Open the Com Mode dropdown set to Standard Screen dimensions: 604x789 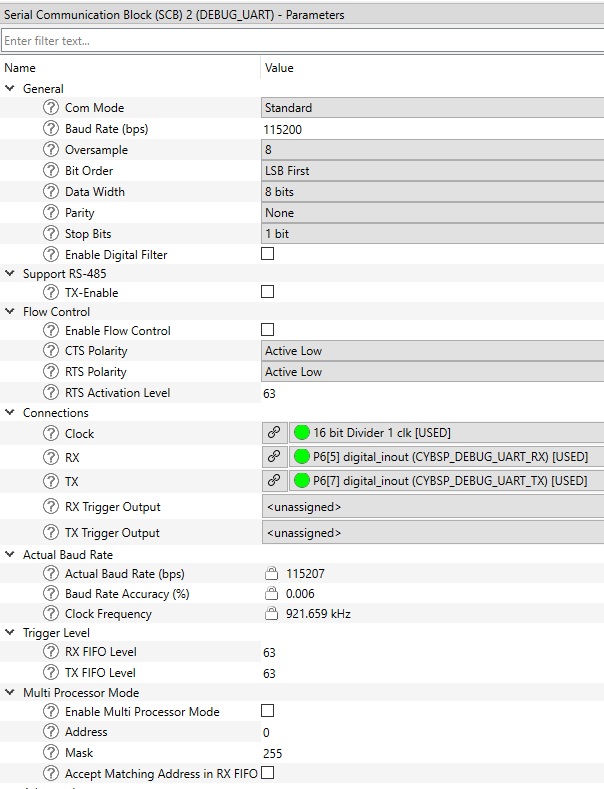click(430, 108)
